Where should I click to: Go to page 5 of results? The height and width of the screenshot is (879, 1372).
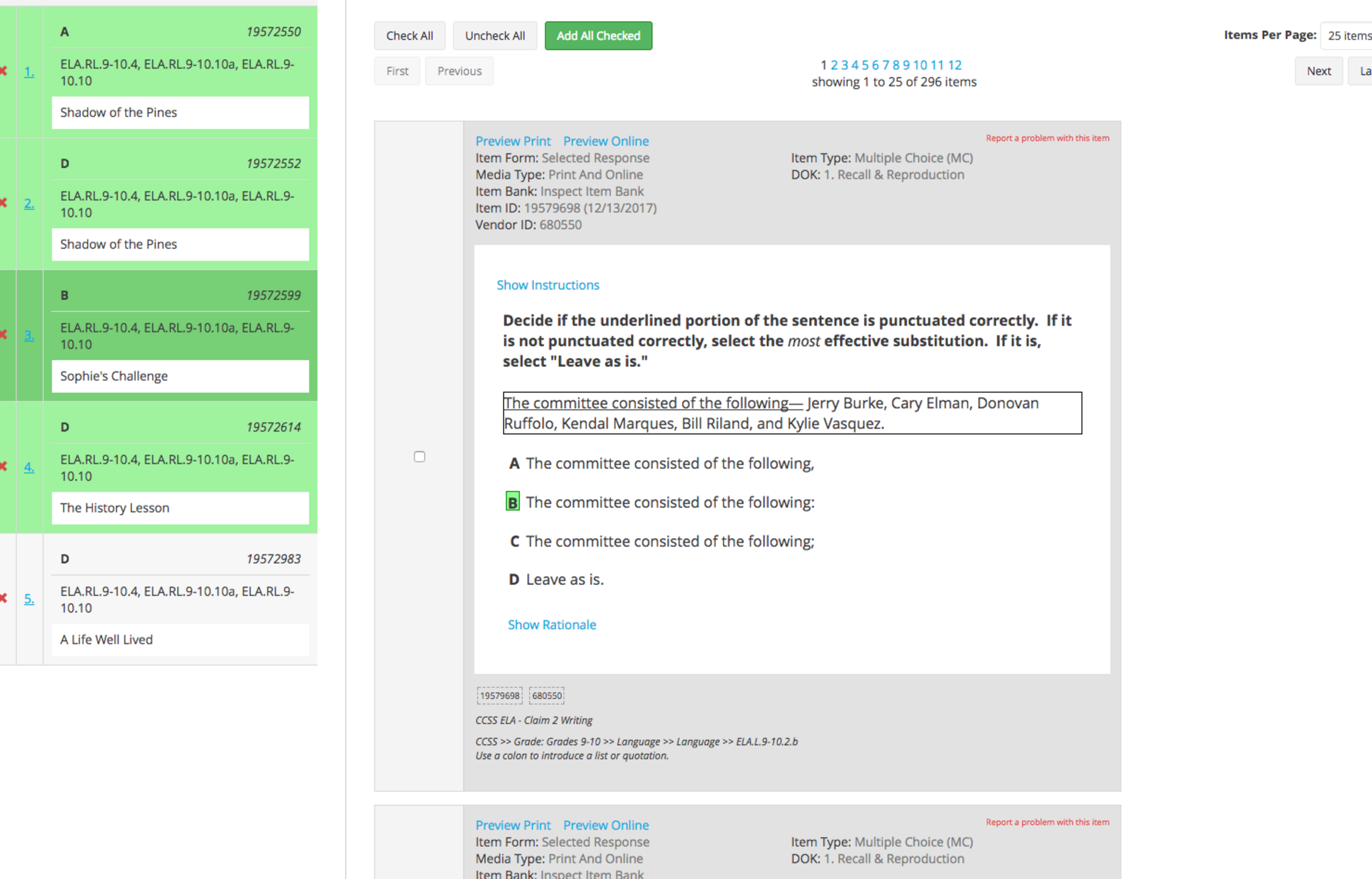click(865, 65)
